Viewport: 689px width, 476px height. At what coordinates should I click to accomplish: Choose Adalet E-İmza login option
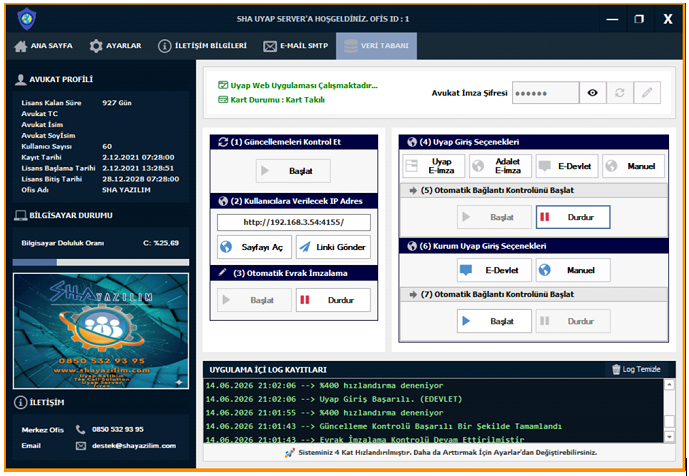(500, 166)
